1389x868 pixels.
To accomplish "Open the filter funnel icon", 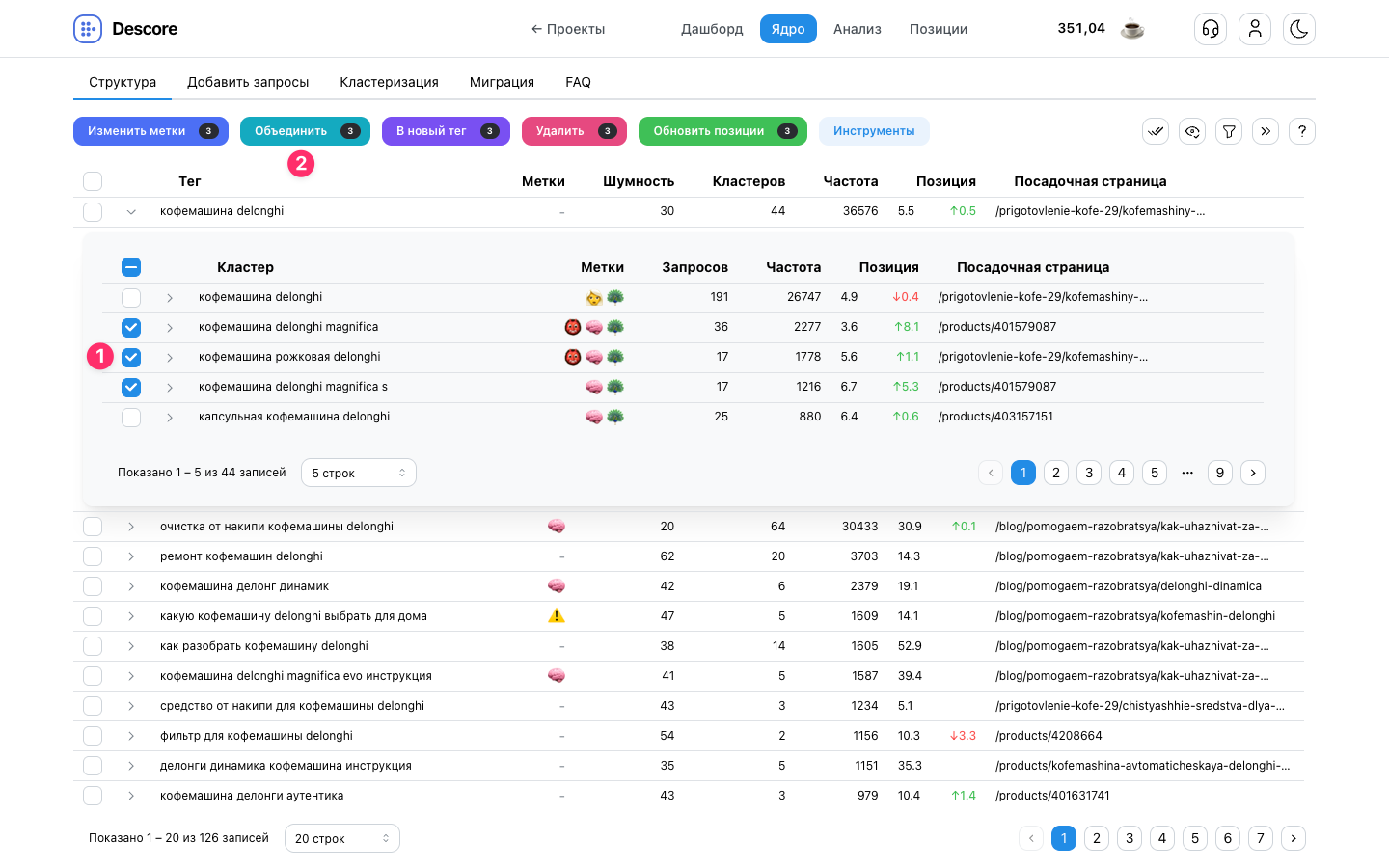I will click(1229, 131).
